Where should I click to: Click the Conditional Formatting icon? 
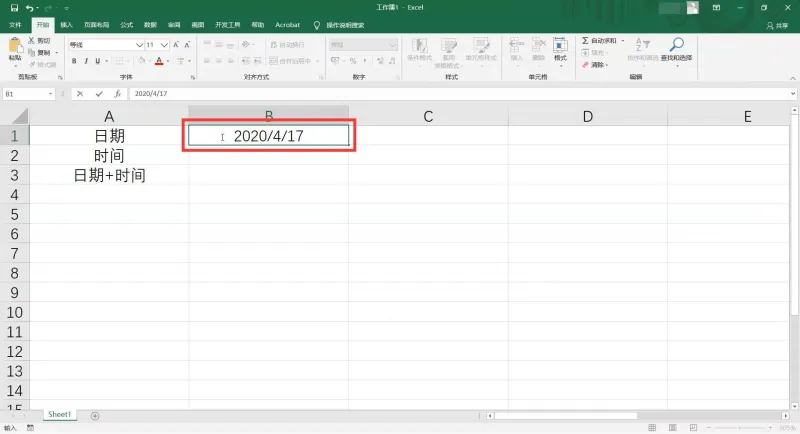(x=419, y=45)
